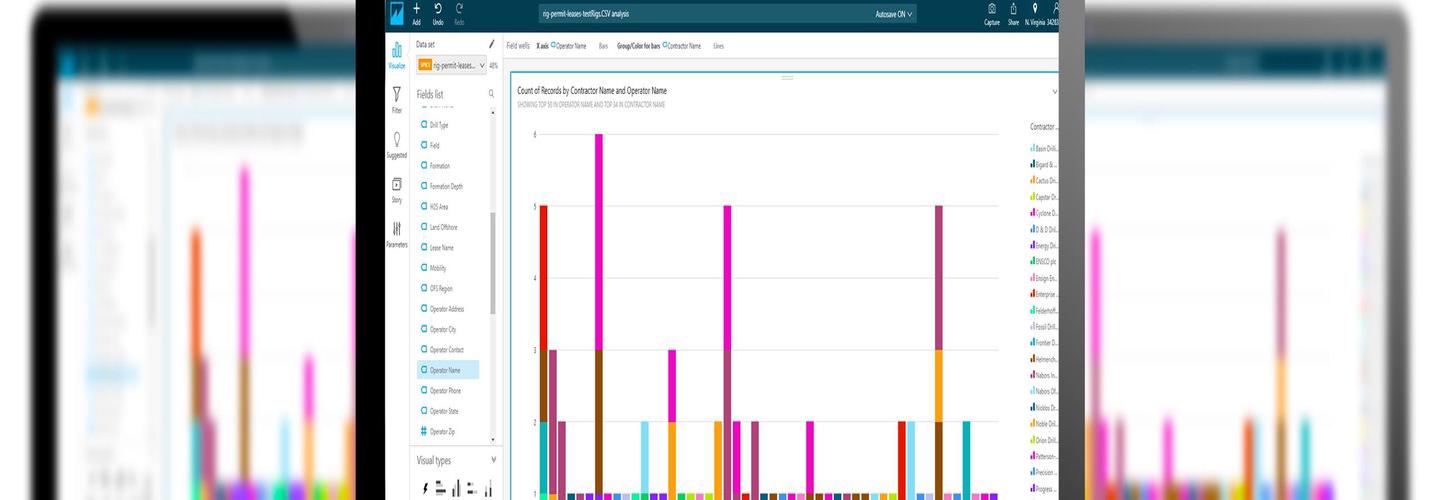Viewport: 1440px width, 500px height.
Task: Click the analysis name input field
Action: (700, 15)
